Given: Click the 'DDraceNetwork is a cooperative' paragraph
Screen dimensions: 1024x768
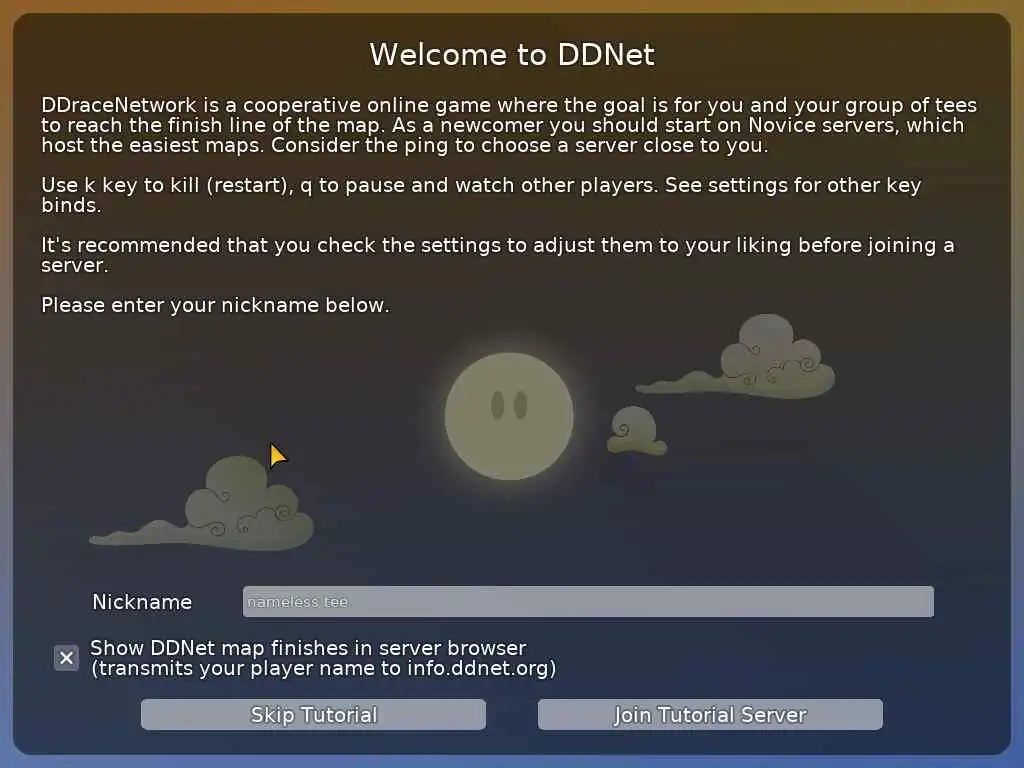Looking at the screenshot, I should coord(509,125).
